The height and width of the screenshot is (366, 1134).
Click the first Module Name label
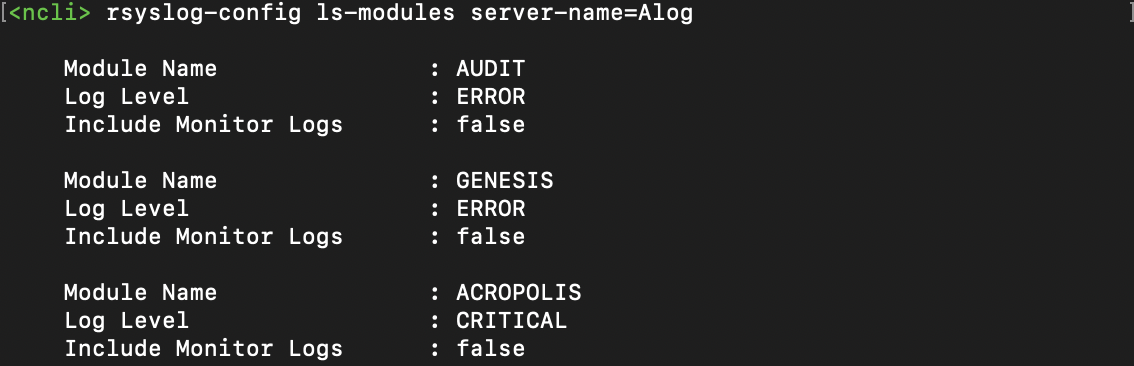[x=140, y=69]
